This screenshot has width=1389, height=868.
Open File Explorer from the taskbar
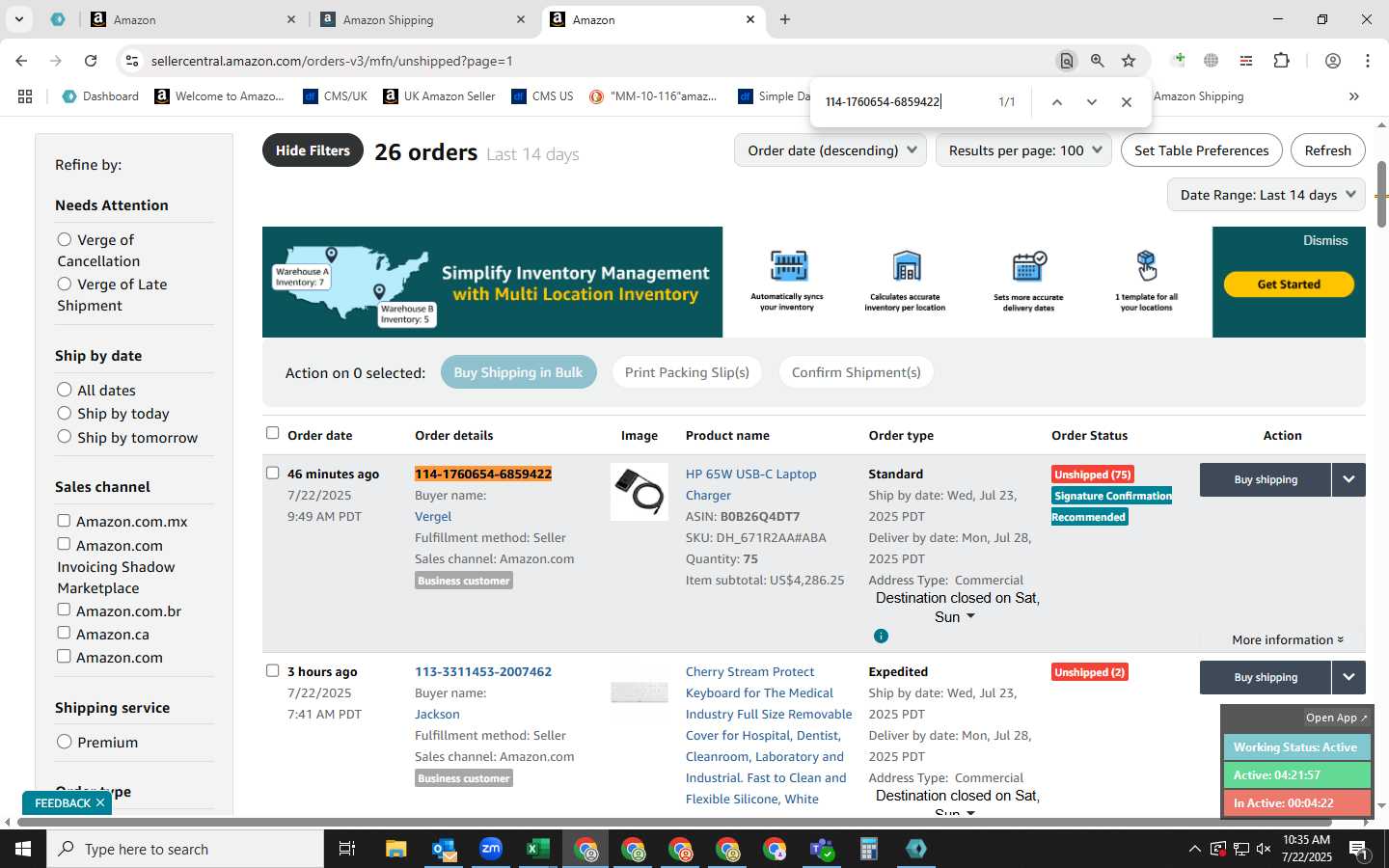coord(396,849)
